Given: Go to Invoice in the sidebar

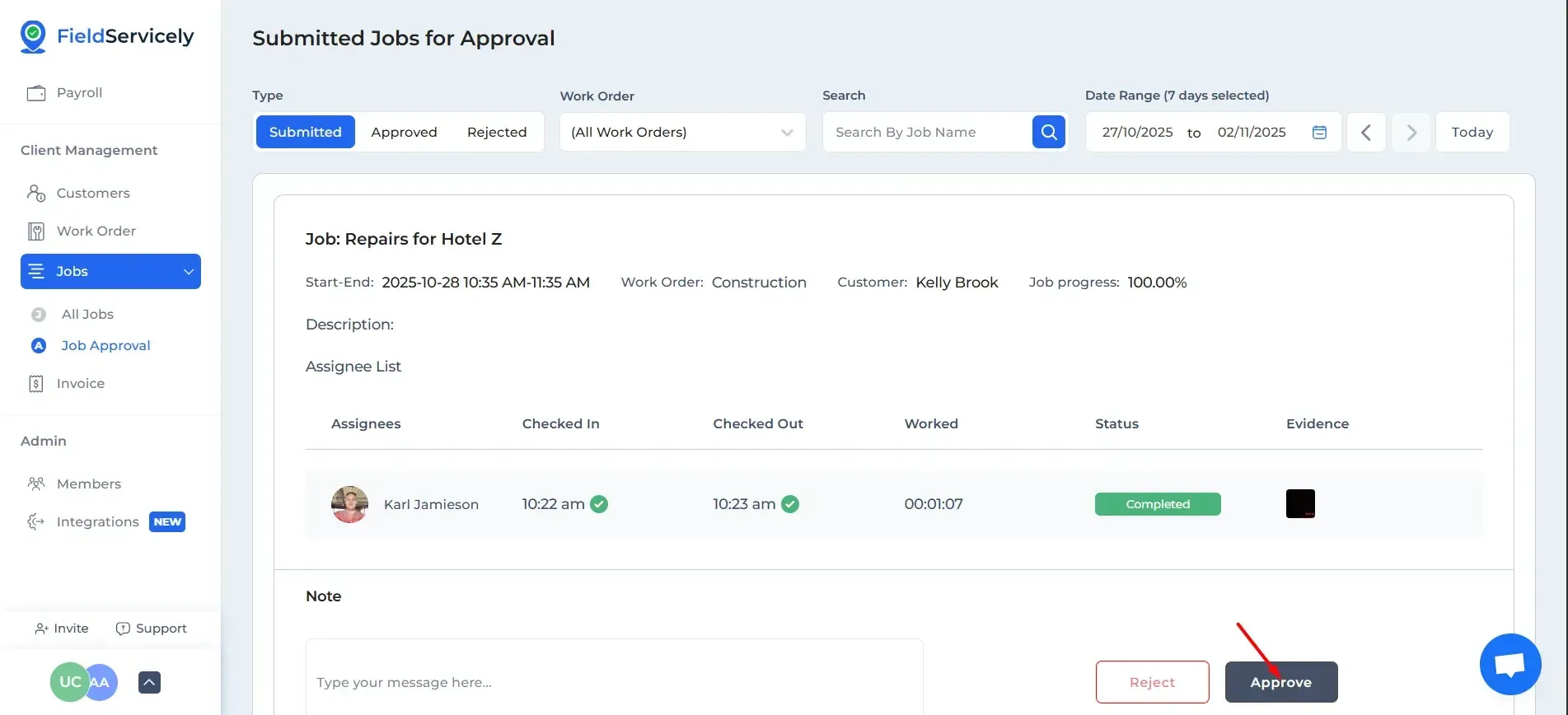Looking at the screenshot, I should (80, 384).
